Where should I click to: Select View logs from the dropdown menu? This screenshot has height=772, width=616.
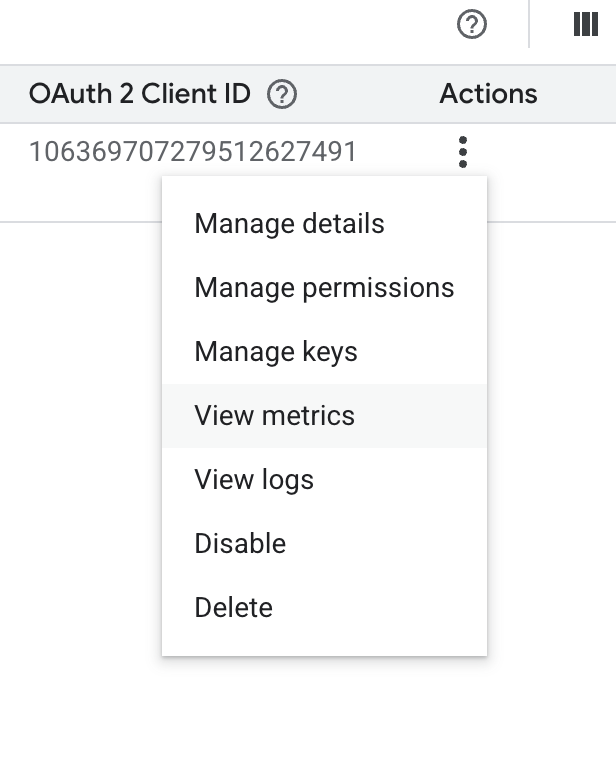point(254,480)
